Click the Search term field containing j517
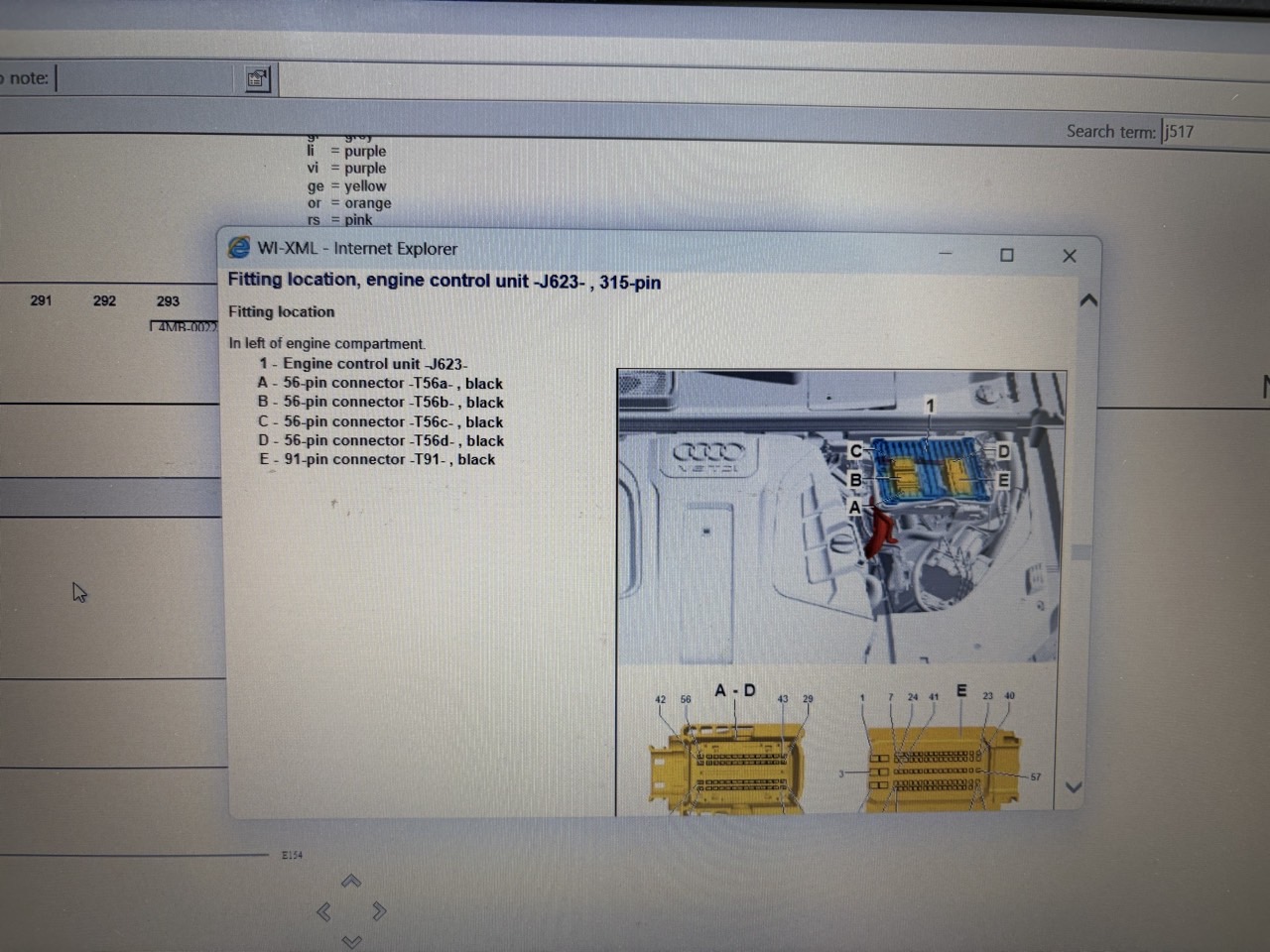The image size is (1270, 952). pos(1215,132)
